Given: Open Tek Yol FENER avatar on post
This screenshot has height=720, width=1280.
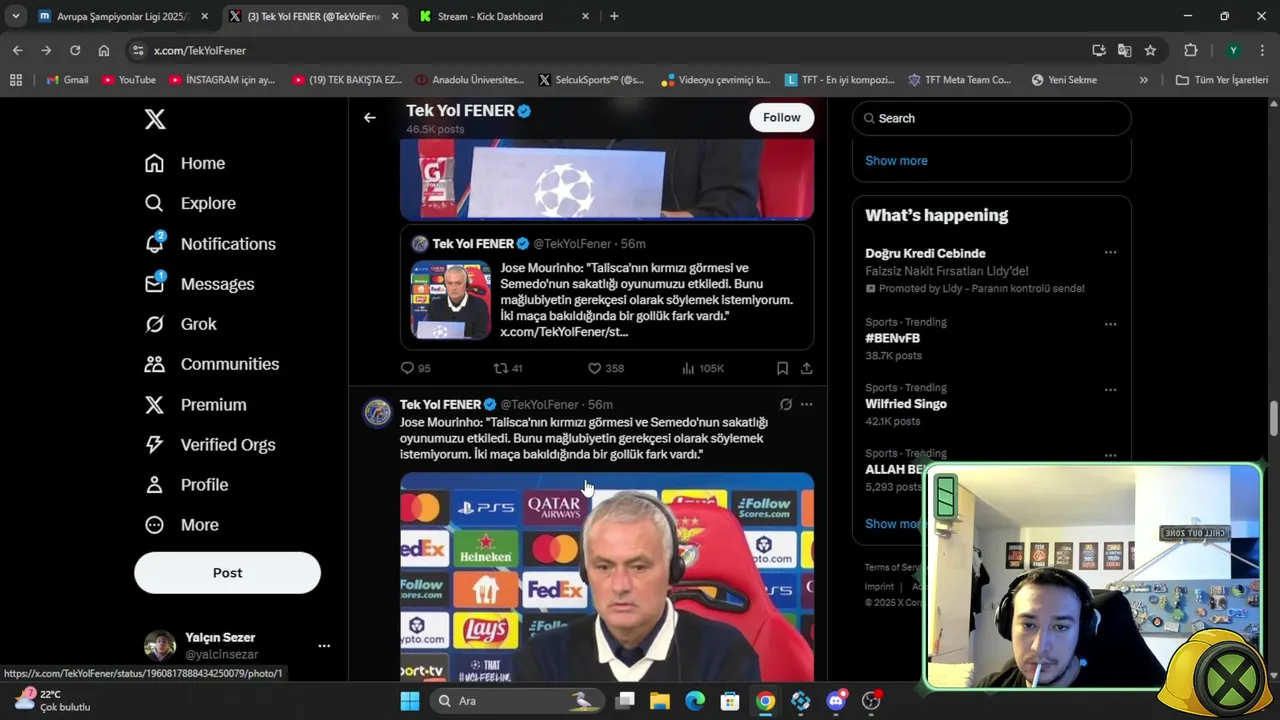Looking at the screenshot, I should coord(377,412).
